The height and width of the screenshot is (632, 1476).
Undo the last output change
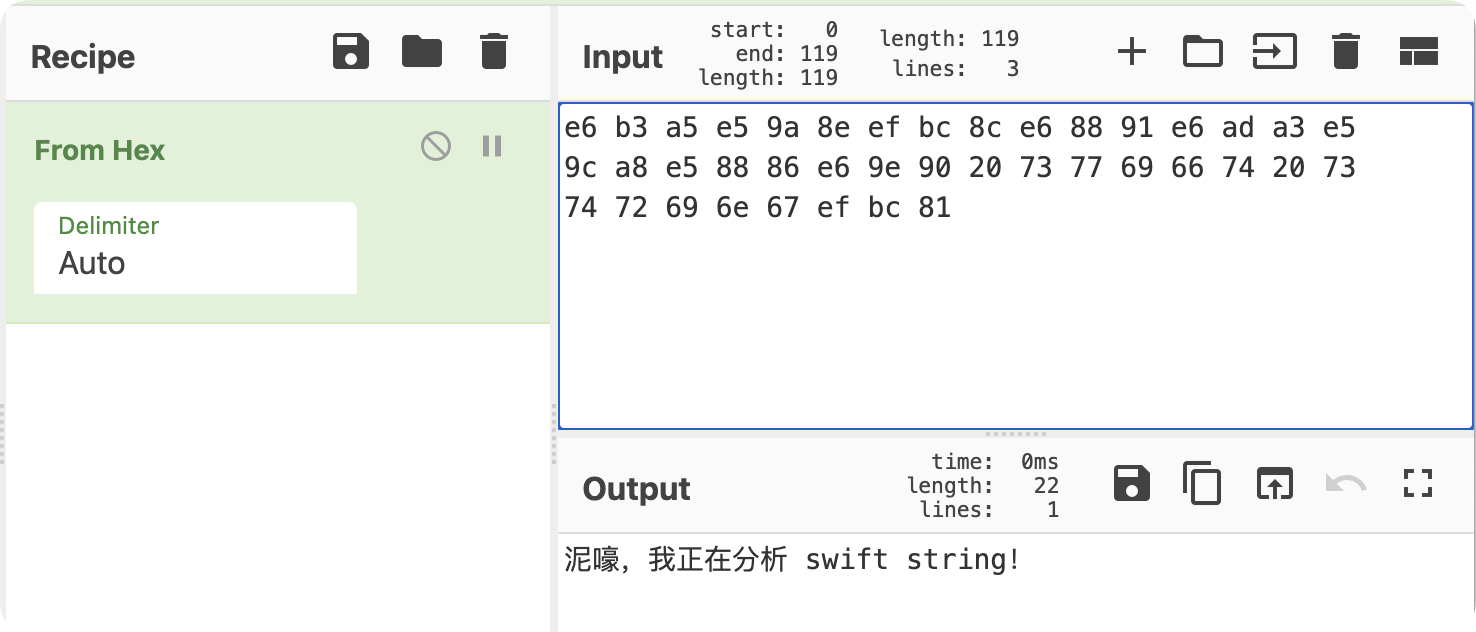point(1346,485)
